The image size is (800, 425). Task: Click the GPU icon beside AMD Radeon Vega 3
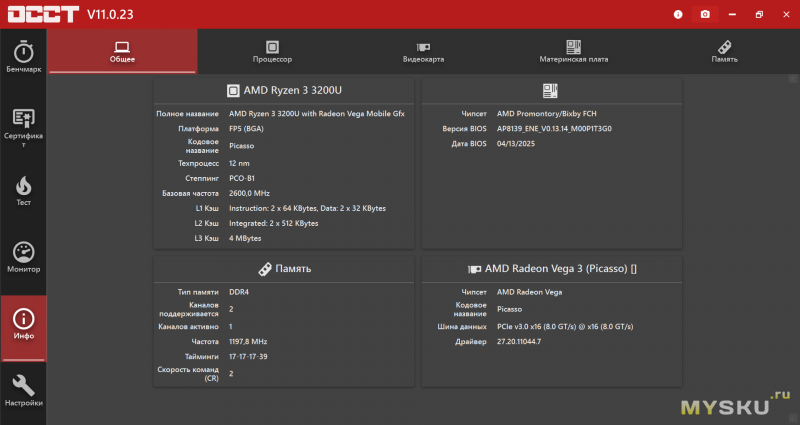[474, 269]
